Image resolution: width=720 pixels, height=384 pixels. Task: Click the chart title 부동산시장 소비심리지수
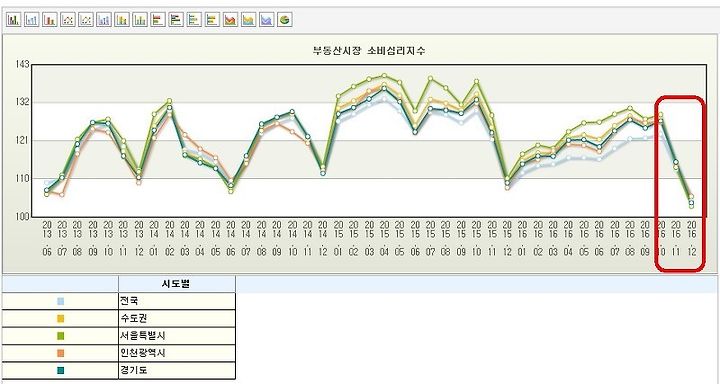coord(369,51)
